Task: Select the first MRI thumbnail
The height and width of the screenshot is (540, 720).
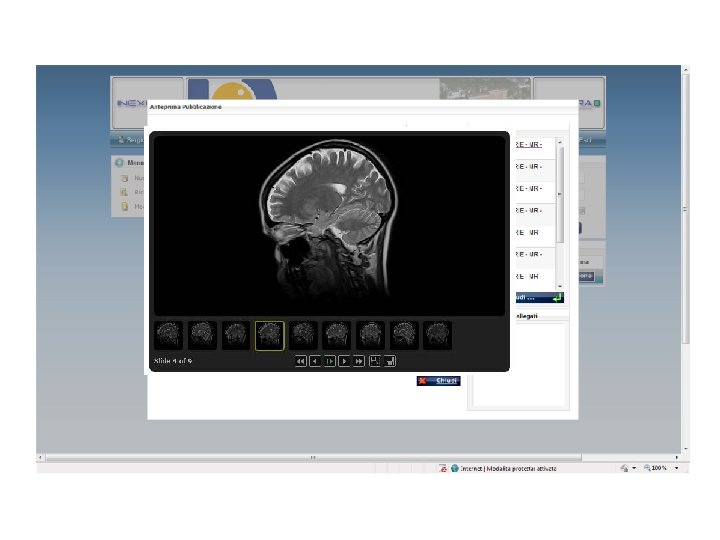Action: [x=168, y=335]
